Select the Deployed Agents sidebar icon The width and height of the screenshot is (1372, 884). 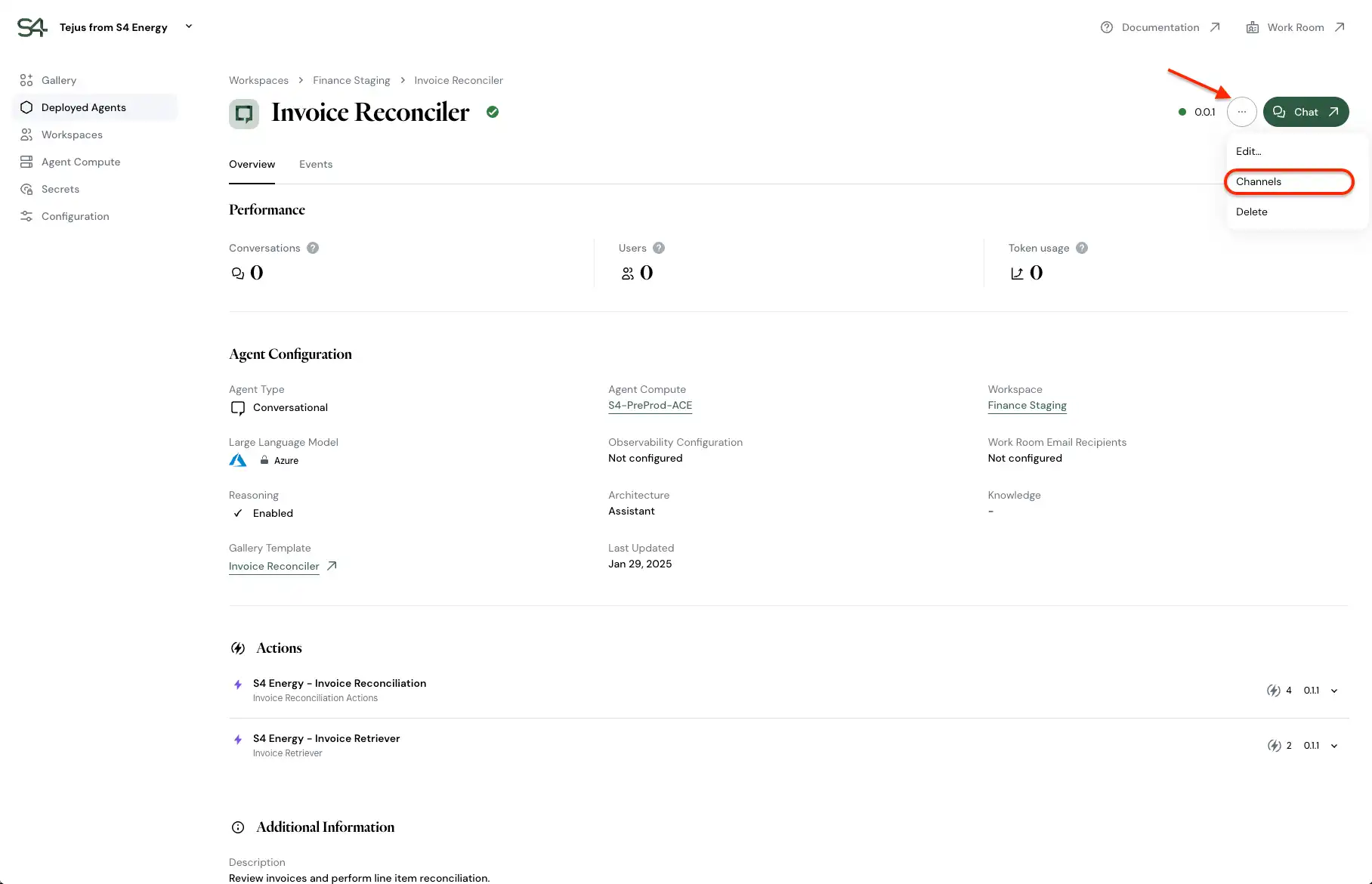(x=26, y=107)
